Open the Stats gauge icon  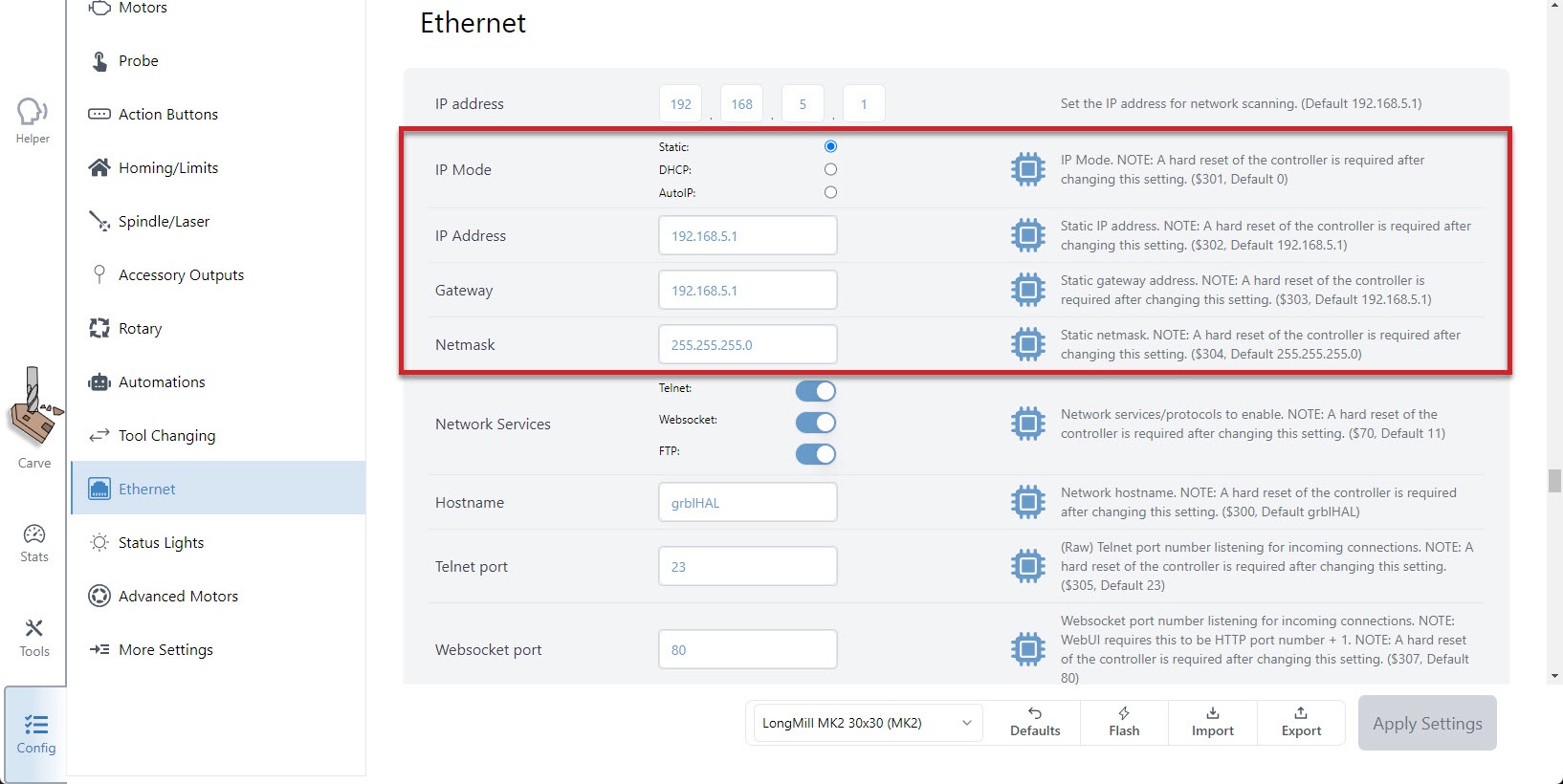pos(34,534)
